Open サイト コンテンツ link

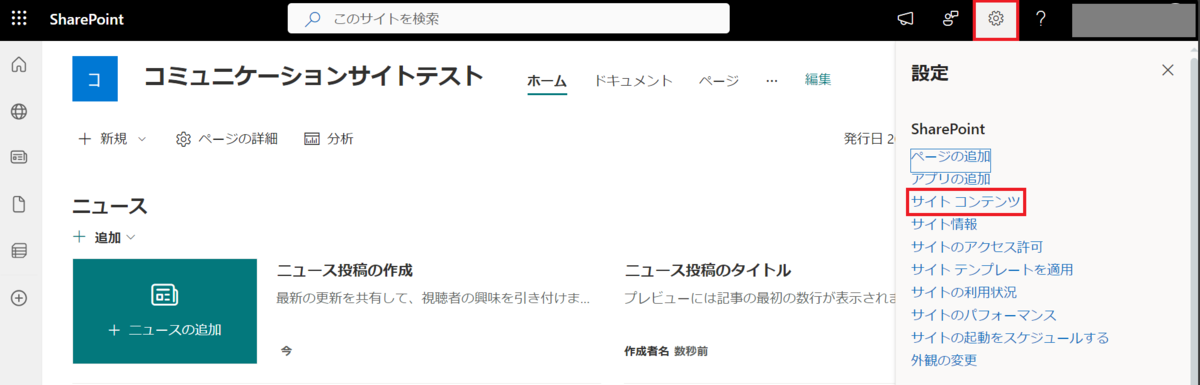pyautogui.click(x=966, y=202)
